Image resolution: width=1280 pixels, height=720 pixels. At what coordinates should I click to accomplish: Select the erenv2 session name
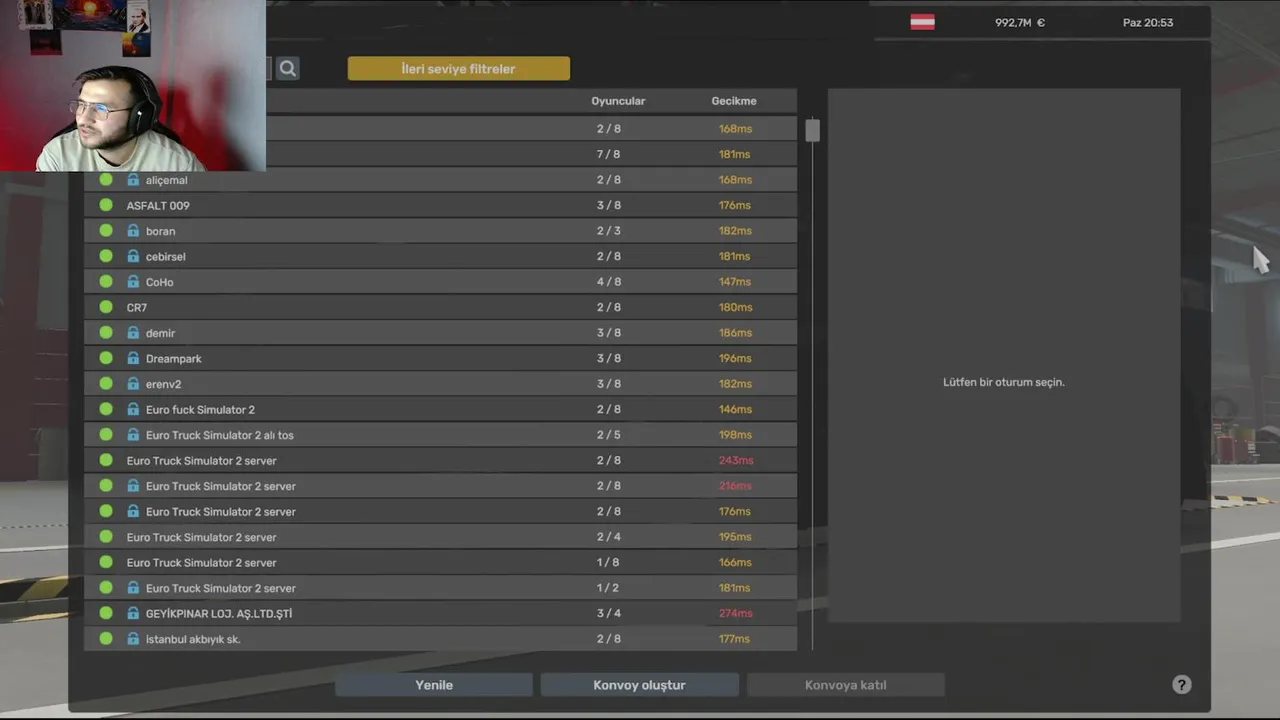pyautogui.click(x=163, y=384)
